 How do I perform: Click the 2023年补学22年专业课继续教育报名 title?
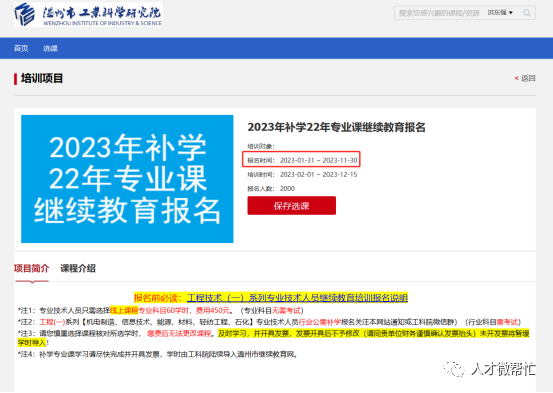(x=336, y=127)
